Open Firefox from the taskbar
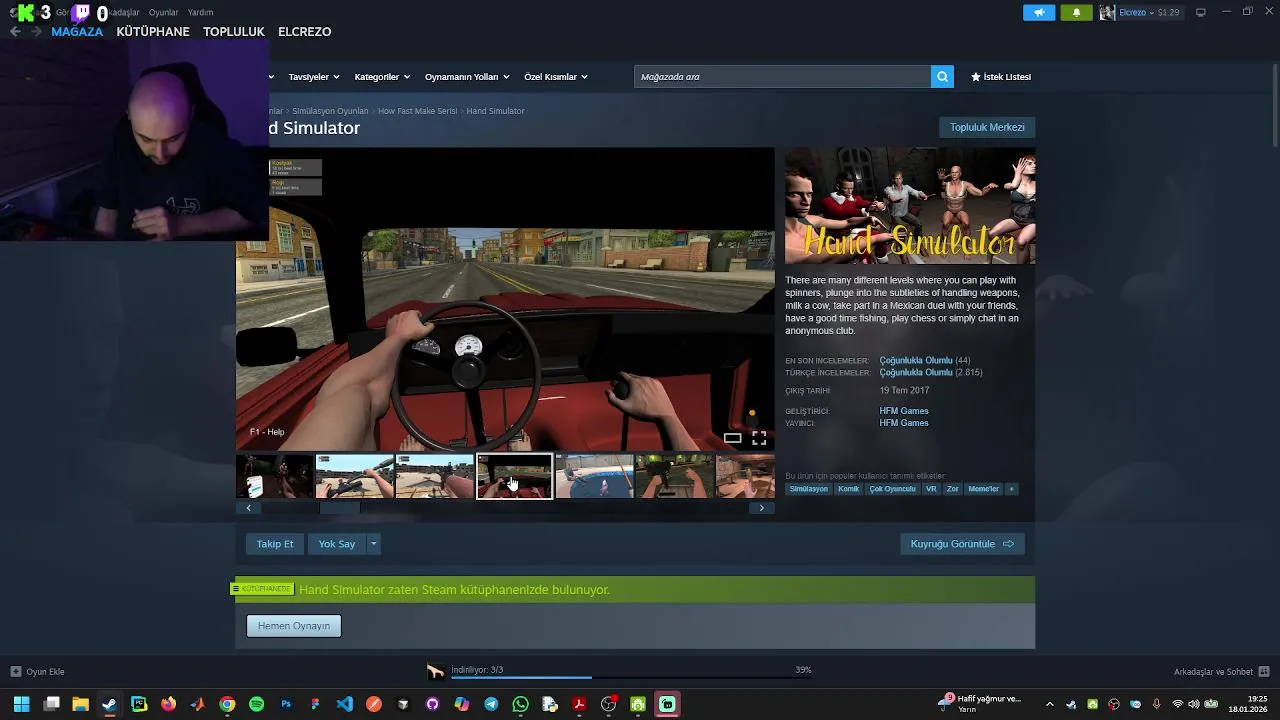Screen dimensions: 1280x720 (168, 704)
